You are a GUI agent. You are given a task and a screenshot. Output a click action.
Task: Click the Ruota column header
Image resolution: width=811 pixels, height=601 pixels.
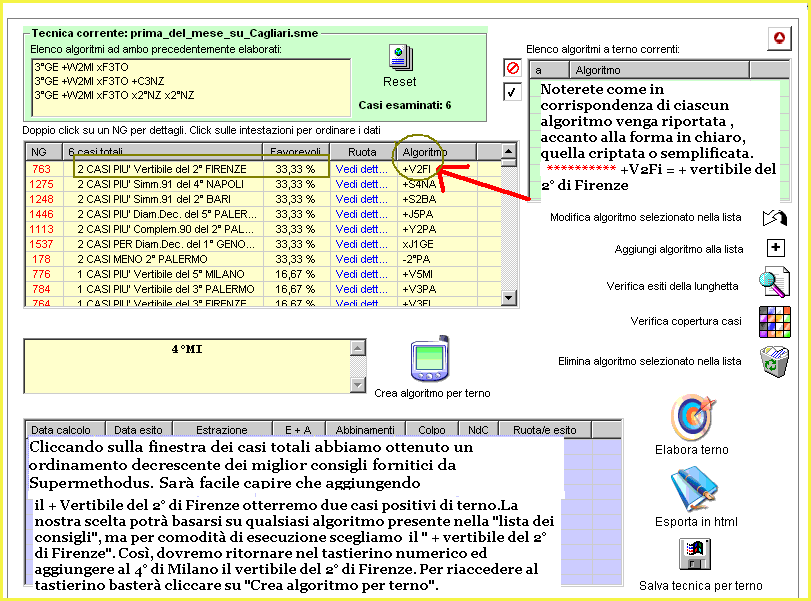point(362,152)
